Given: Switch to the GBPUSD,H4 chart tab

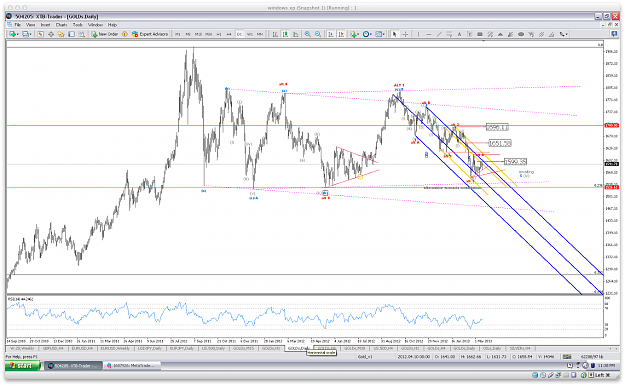Looking at the screenshot, I should pyautogui.click(x=53, y=348).
